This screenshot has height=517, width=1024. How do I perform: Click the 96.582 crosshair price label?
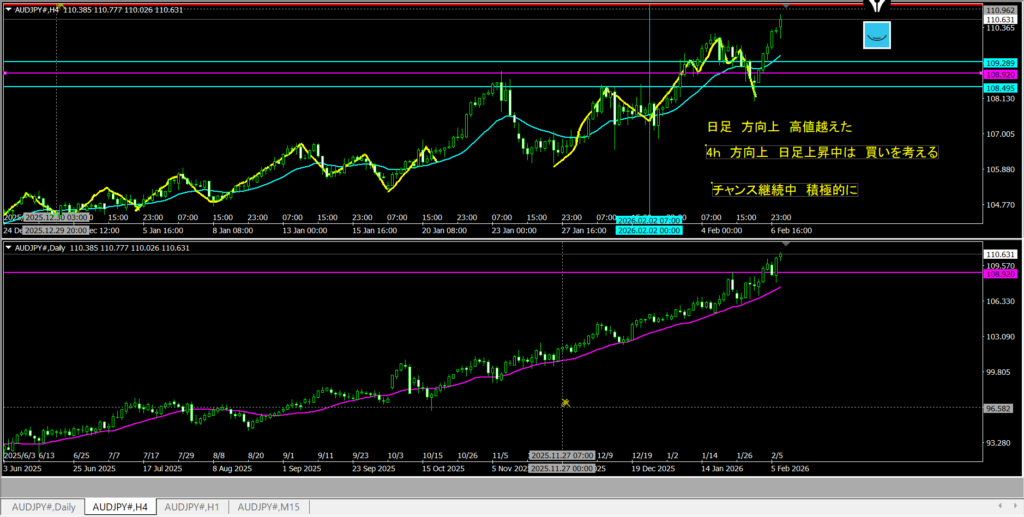point(1000,408)
